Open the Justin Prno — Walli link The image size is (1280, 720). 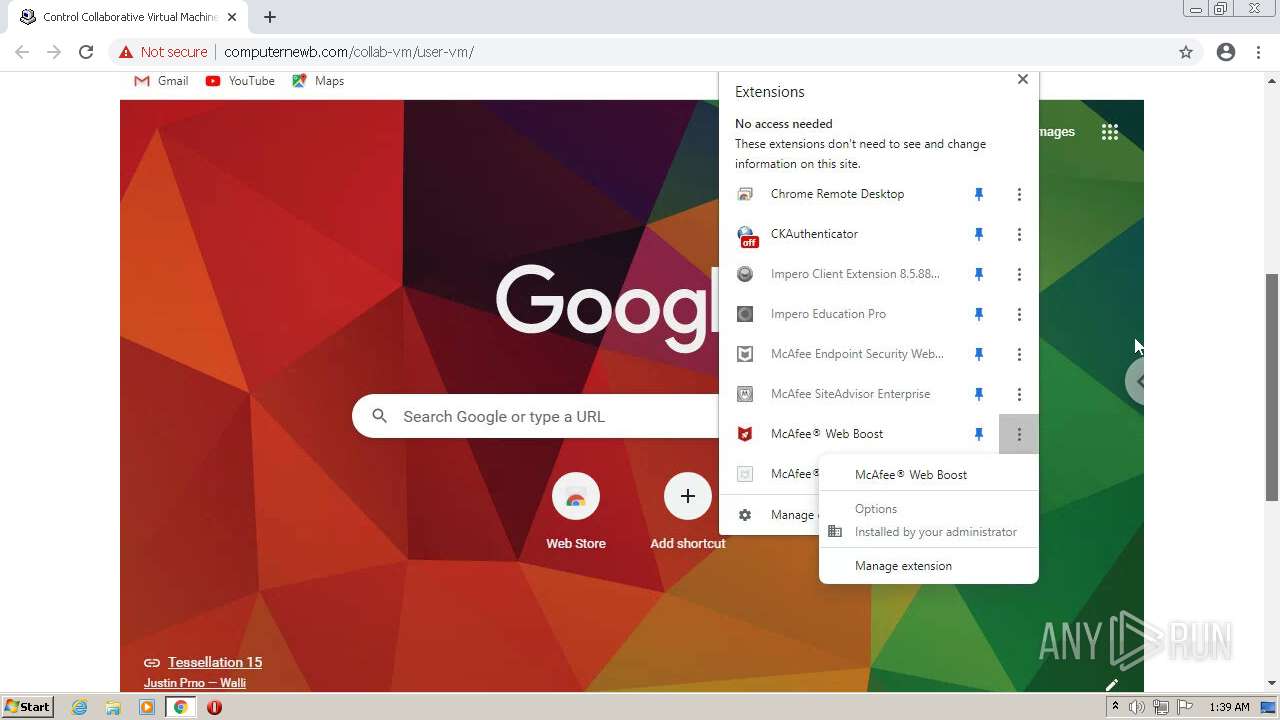tap(195, 683)
